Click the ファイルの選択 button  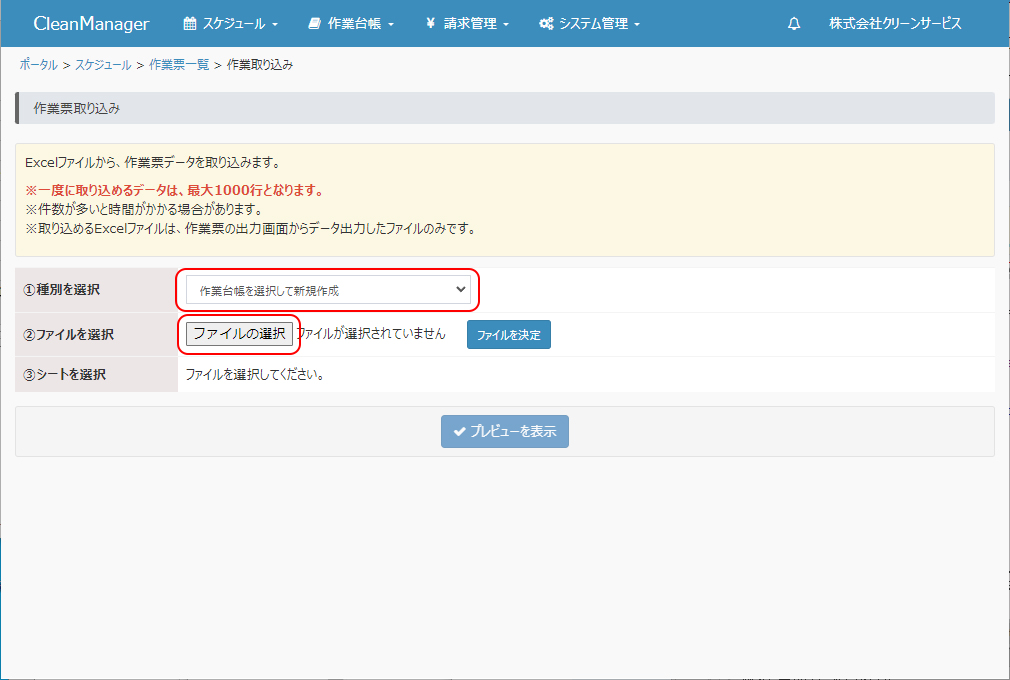coord(239,334)
